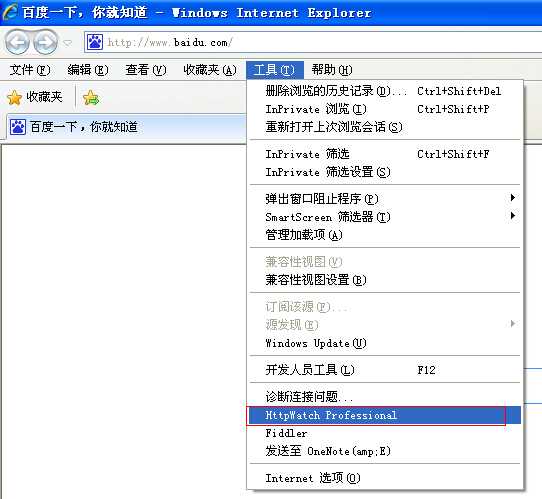Viewport: 542px width, 499px height.
Task: Click the add to favorites bar star icon
Action: click(91, 98)
